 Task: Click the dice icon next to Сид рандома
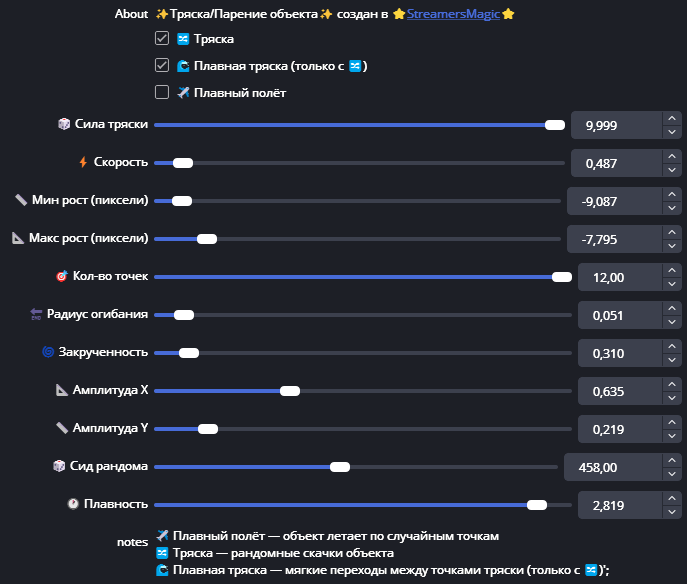tap(59, 466)
